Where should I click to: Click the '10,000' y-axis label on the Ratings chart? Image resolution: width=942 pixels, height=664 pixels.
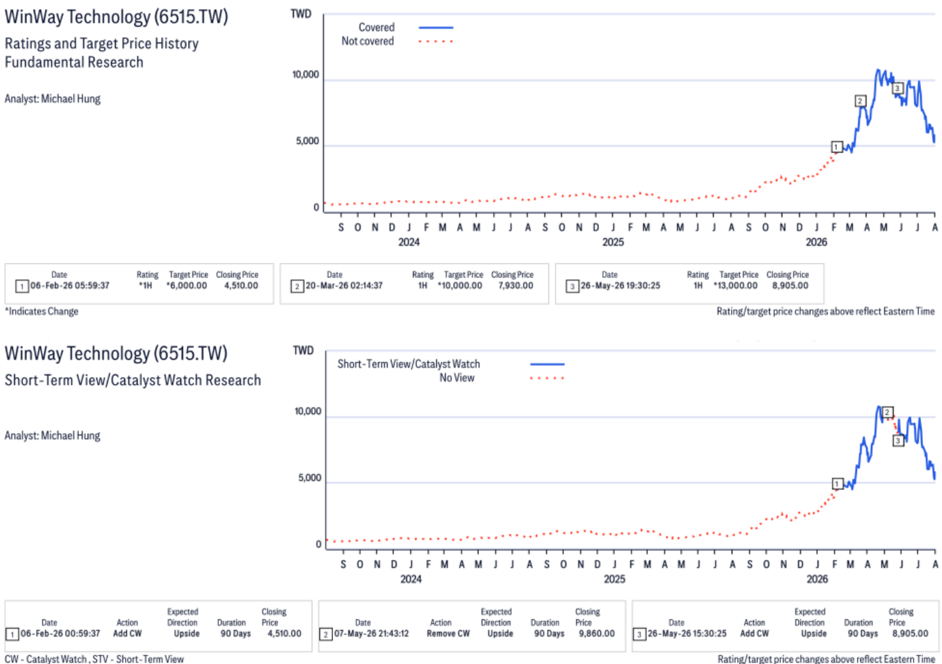point(306,75)
